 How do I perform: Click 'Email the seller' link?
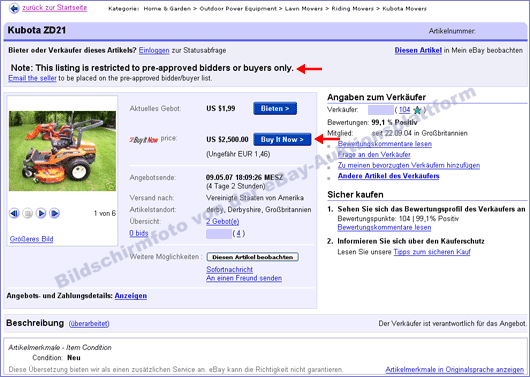[x=32, y=78]
